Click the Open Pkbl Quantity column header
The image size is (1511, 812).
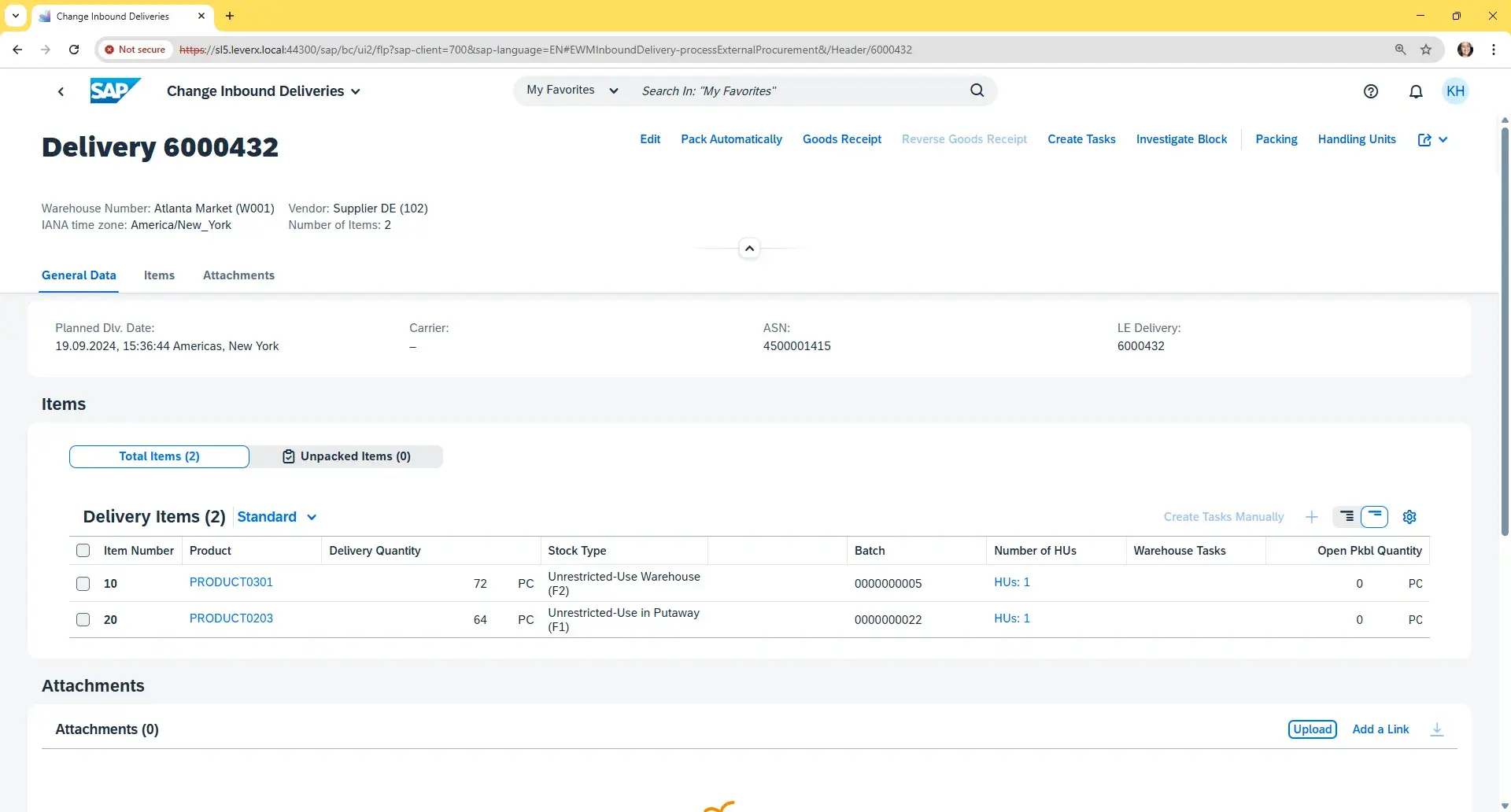[x=1347, y=551]
